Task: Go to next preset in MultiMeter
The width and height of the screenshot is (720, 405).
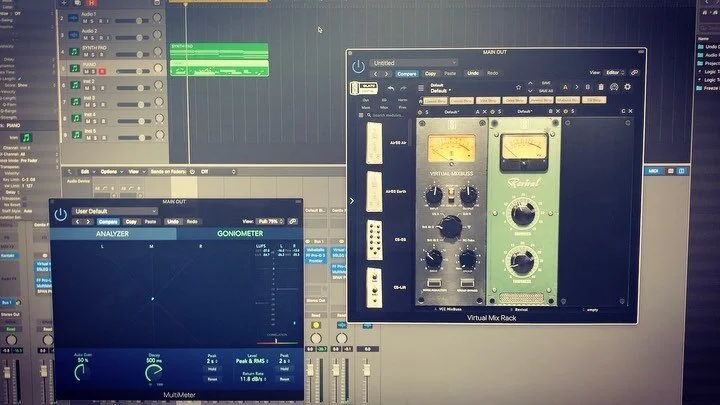Action: coord(88,222)
